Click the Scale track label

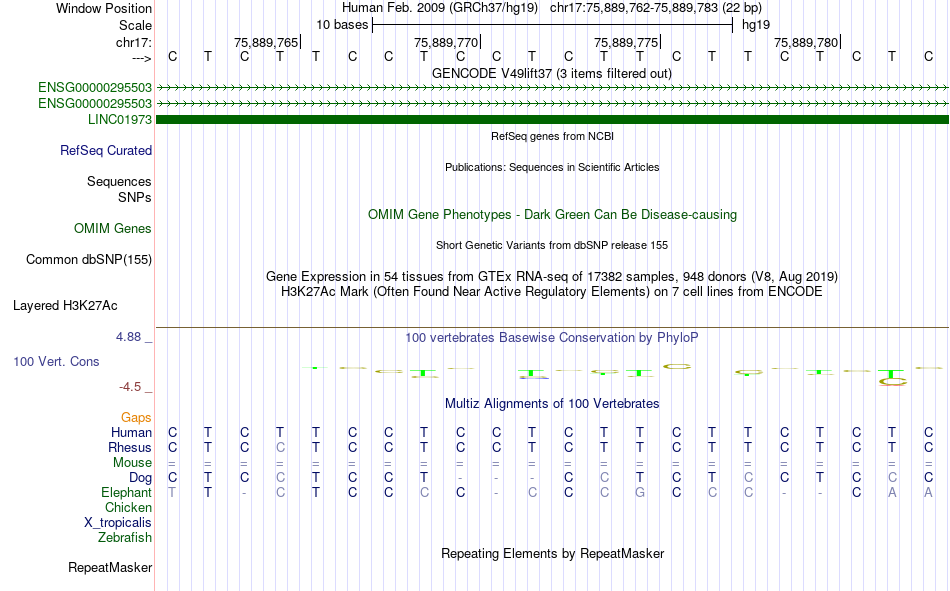(x=135, y=25)
